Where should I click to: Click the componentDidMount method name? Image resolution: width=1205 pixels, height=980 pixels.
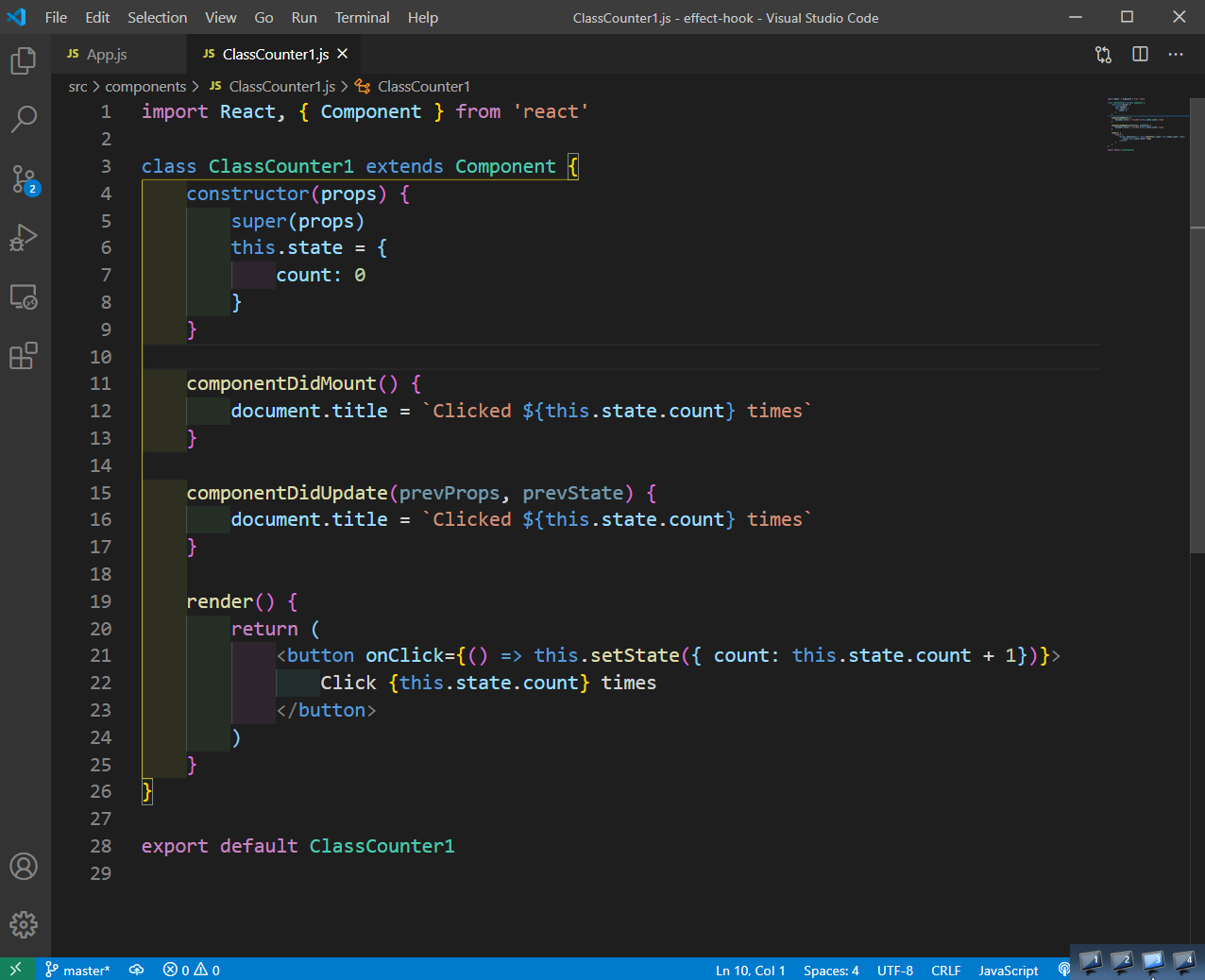pyautogui.click(x=281, y=383)
